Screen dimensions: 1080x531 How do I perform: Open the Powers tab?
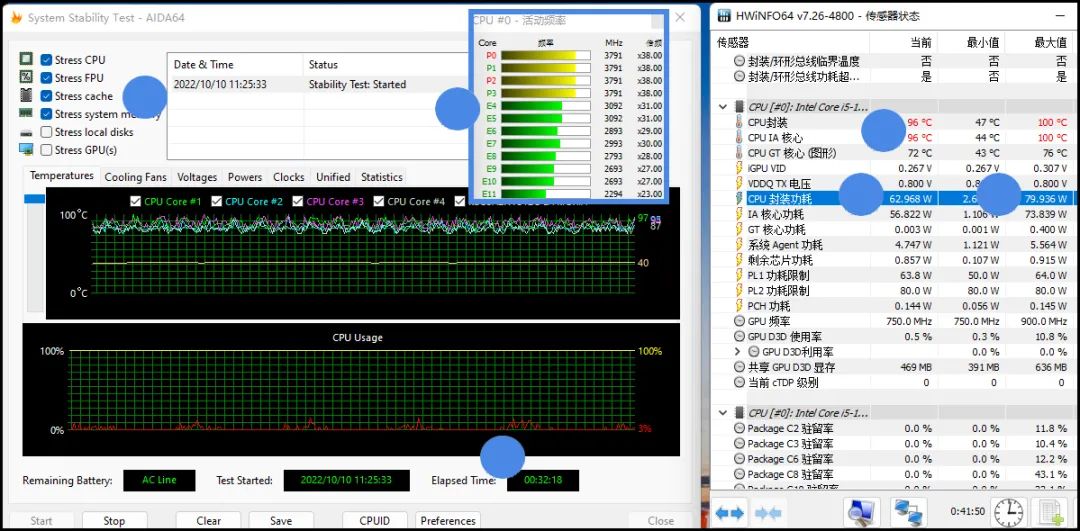coord(245,177)
